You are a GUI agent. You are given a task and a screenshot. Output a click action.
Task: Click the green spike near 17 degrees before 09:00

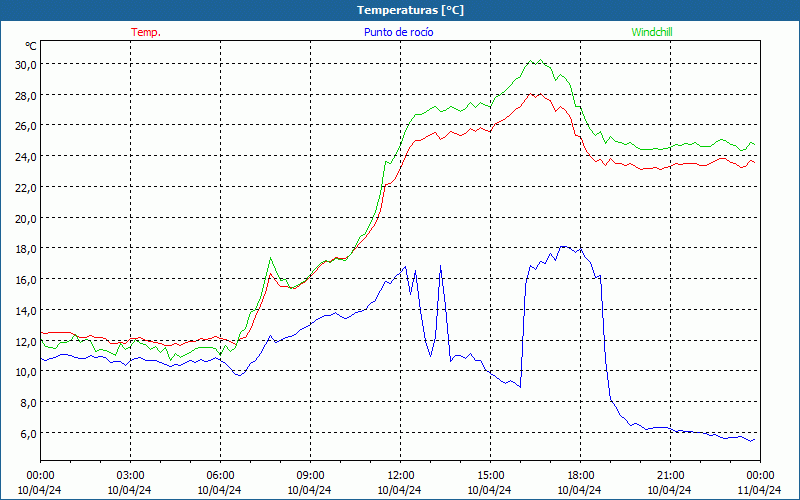click(270, 258)
